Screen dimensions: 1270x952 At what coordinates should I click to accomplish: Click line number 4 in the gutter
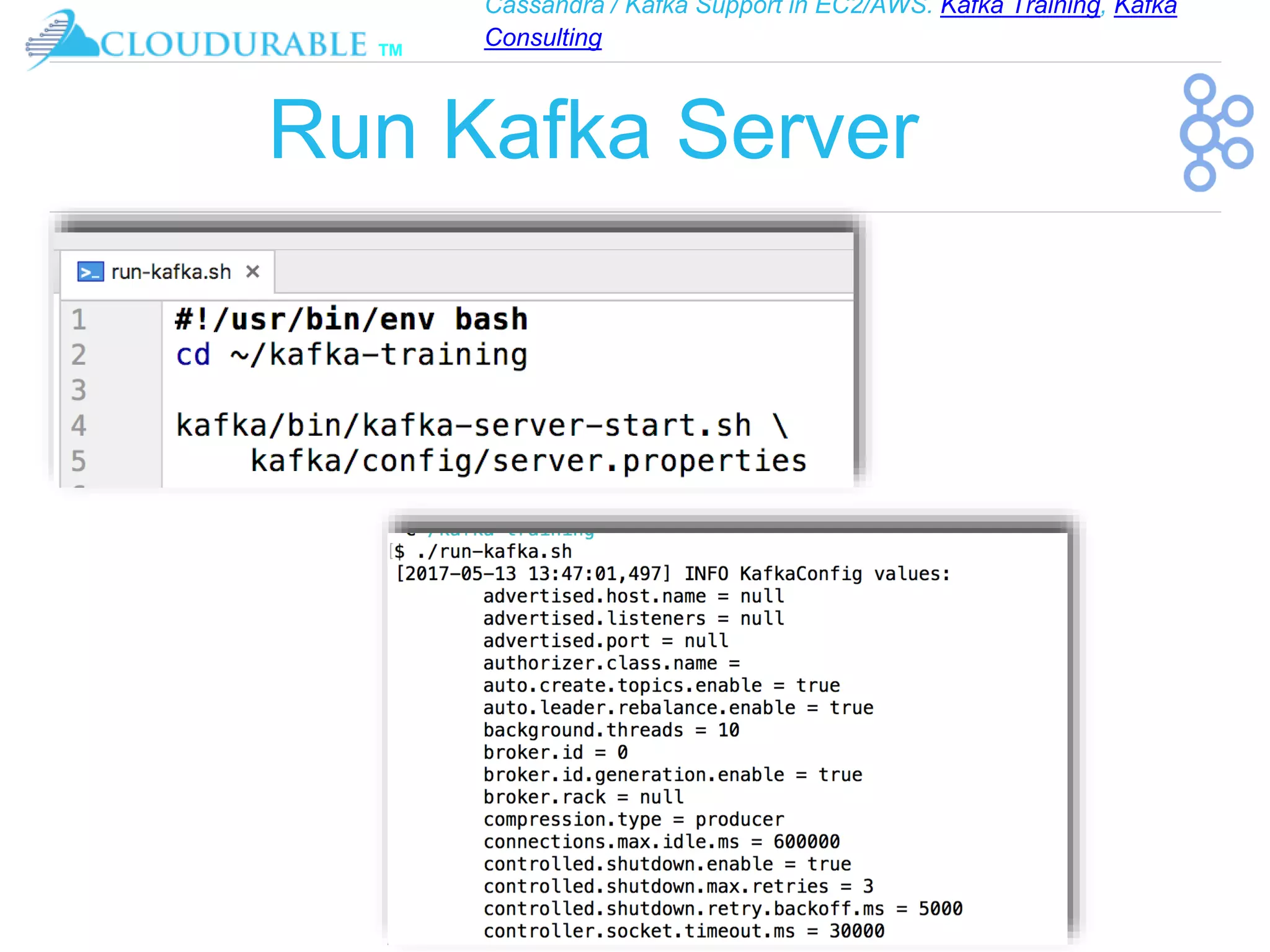coord(79,425)
